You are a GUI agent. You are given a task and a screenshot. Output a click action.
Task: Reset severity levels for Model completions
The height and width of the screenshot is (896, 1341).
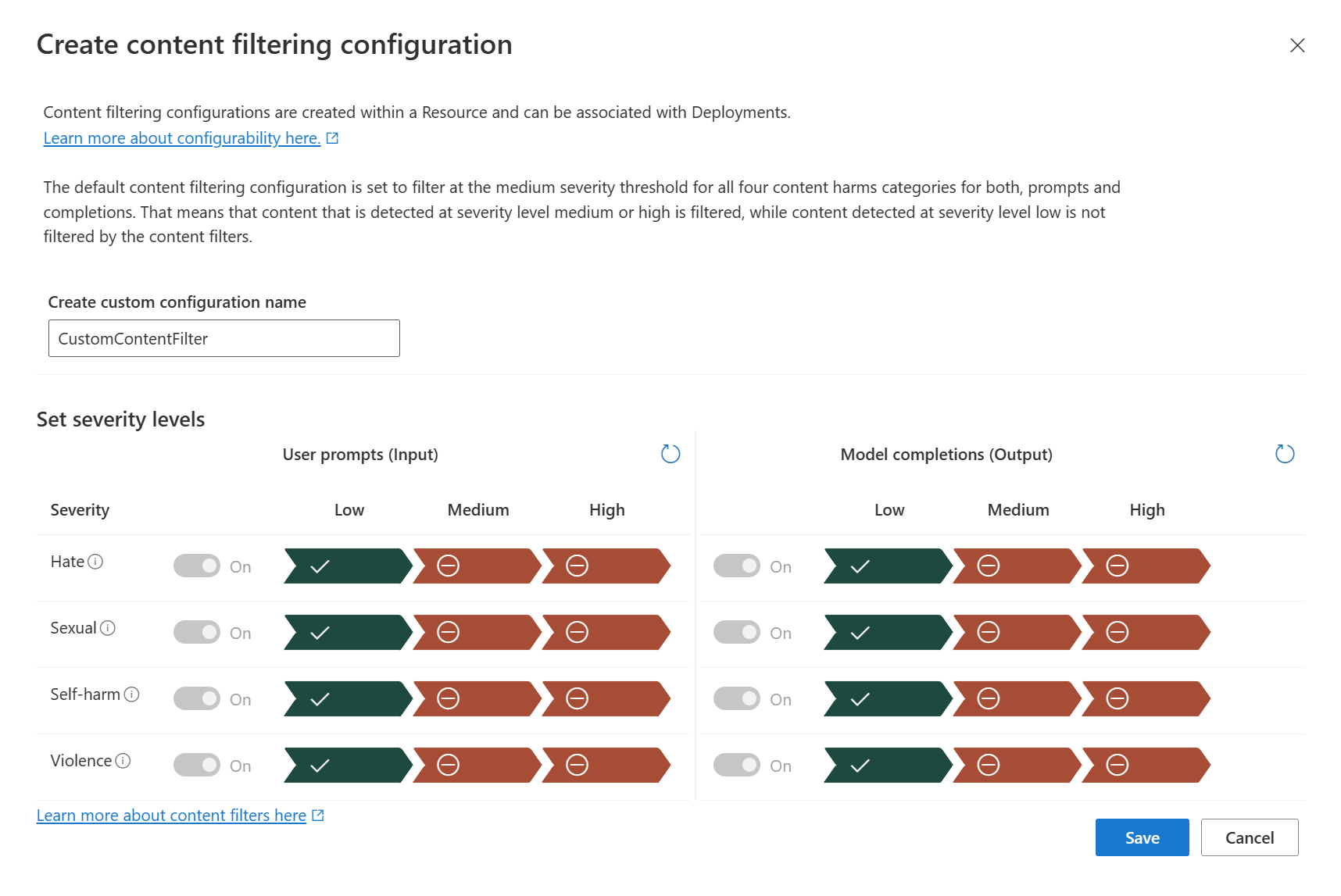click(x=1284, y=453)
